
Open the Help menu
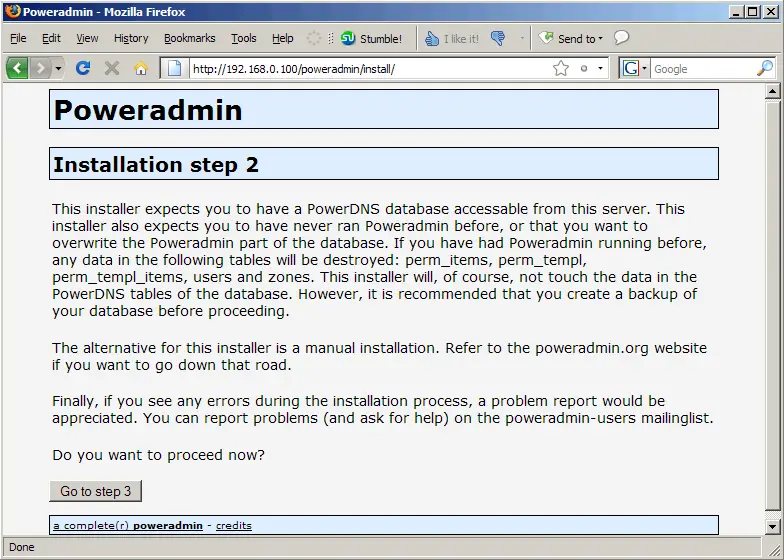point(282,38)
